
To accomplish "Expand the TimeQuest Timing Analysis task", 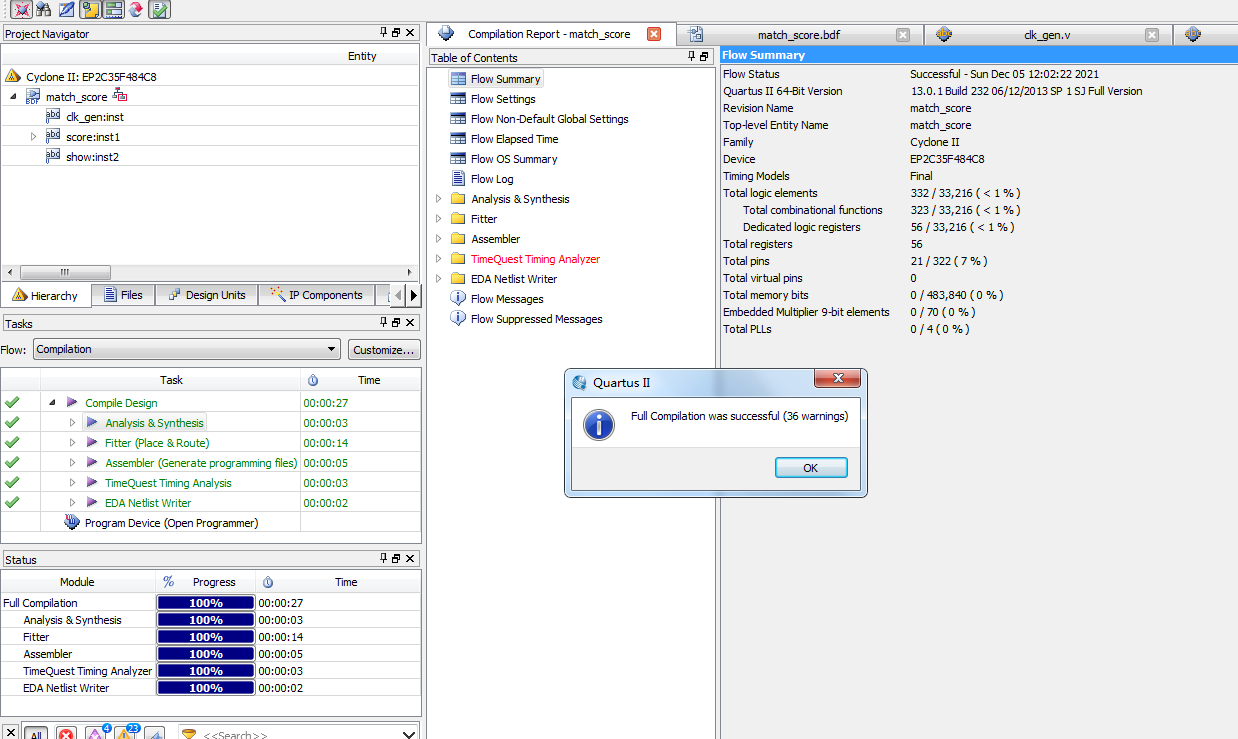I will (72, 483).
